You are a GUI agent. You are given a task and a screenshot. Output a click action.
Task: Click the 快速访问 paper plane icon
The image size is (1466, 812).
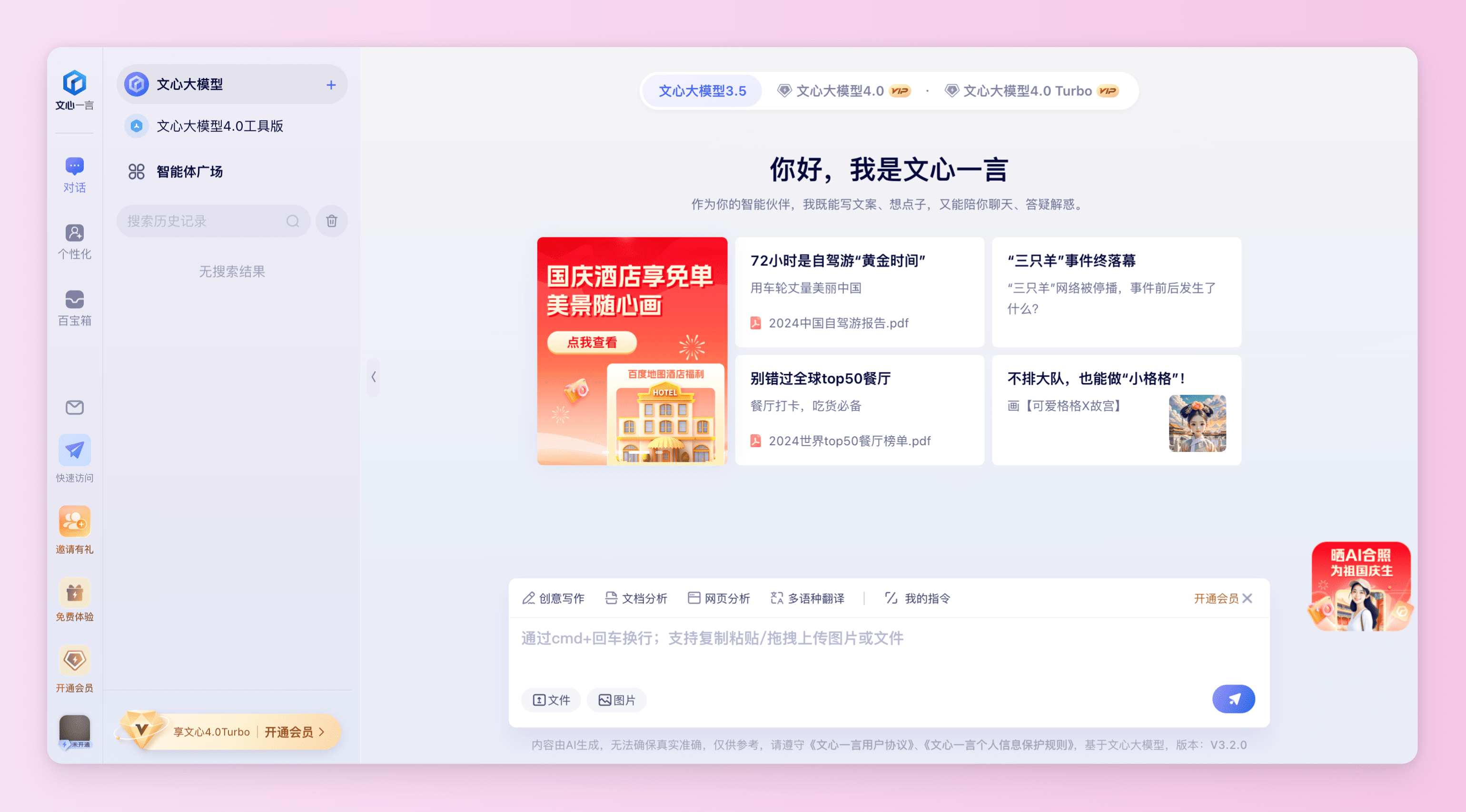(75, 450)
